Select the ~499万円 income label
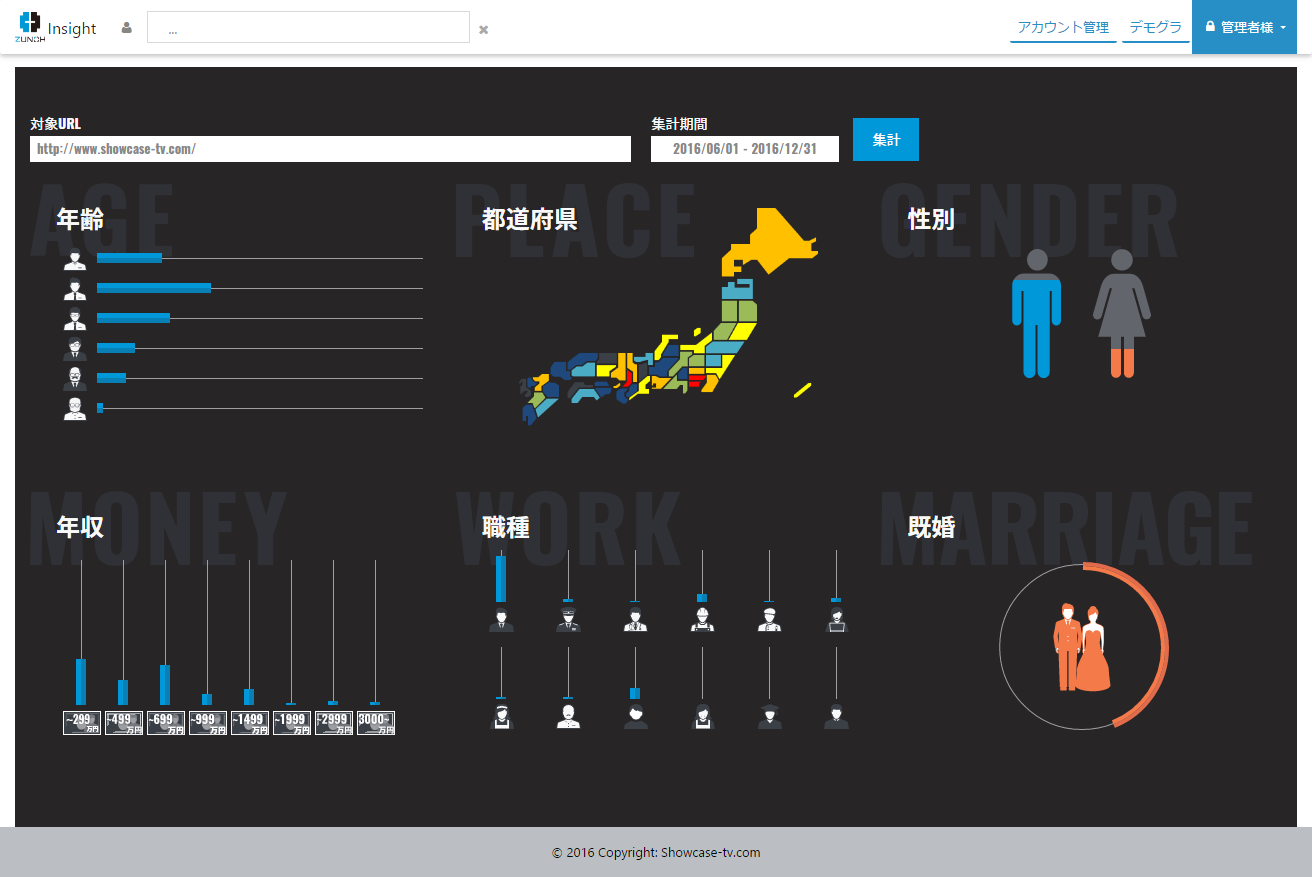Image resolution: width=1312 pixels, height=877 pixels. point(124,723)
